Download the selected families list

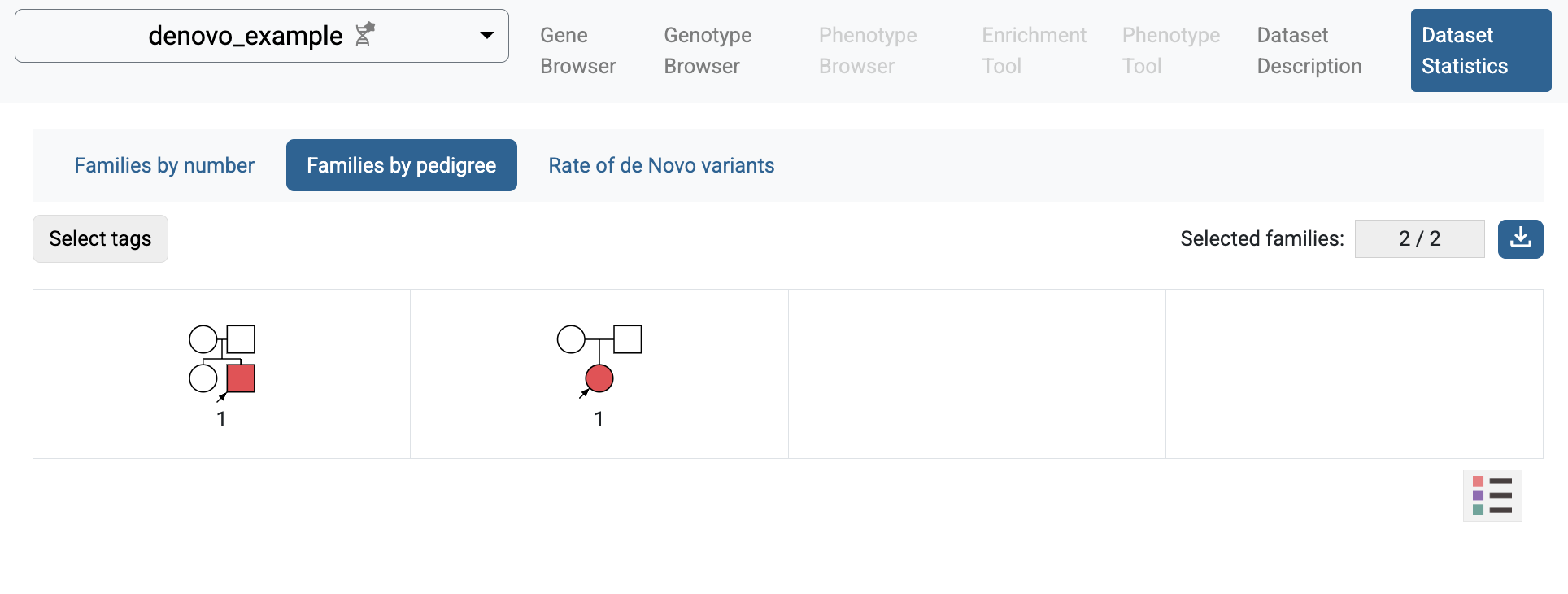[1520, 238]
